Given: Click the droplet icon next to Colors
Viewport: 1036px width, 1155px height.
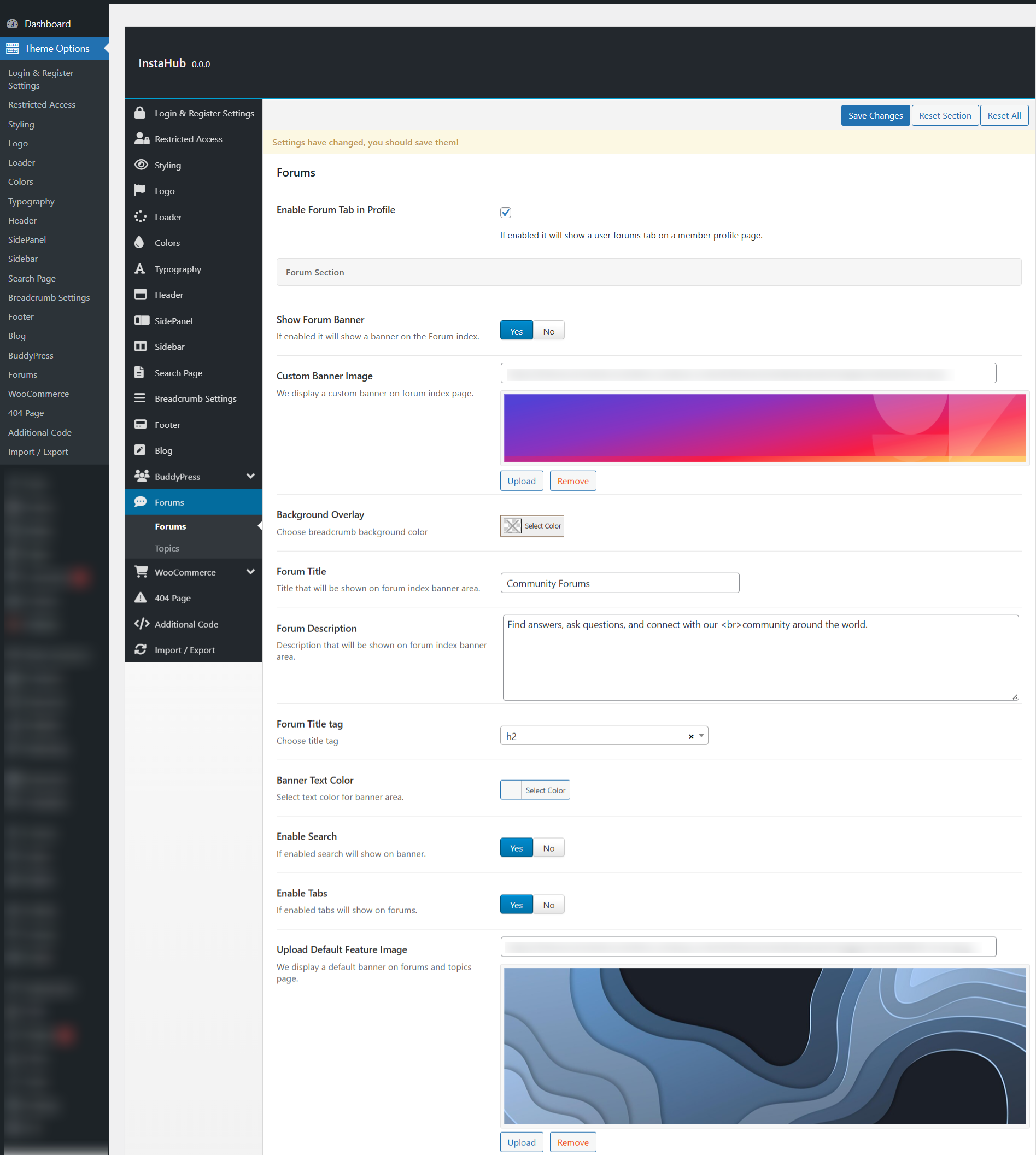Looking at the screenshot, I should [x=139, y=243].
